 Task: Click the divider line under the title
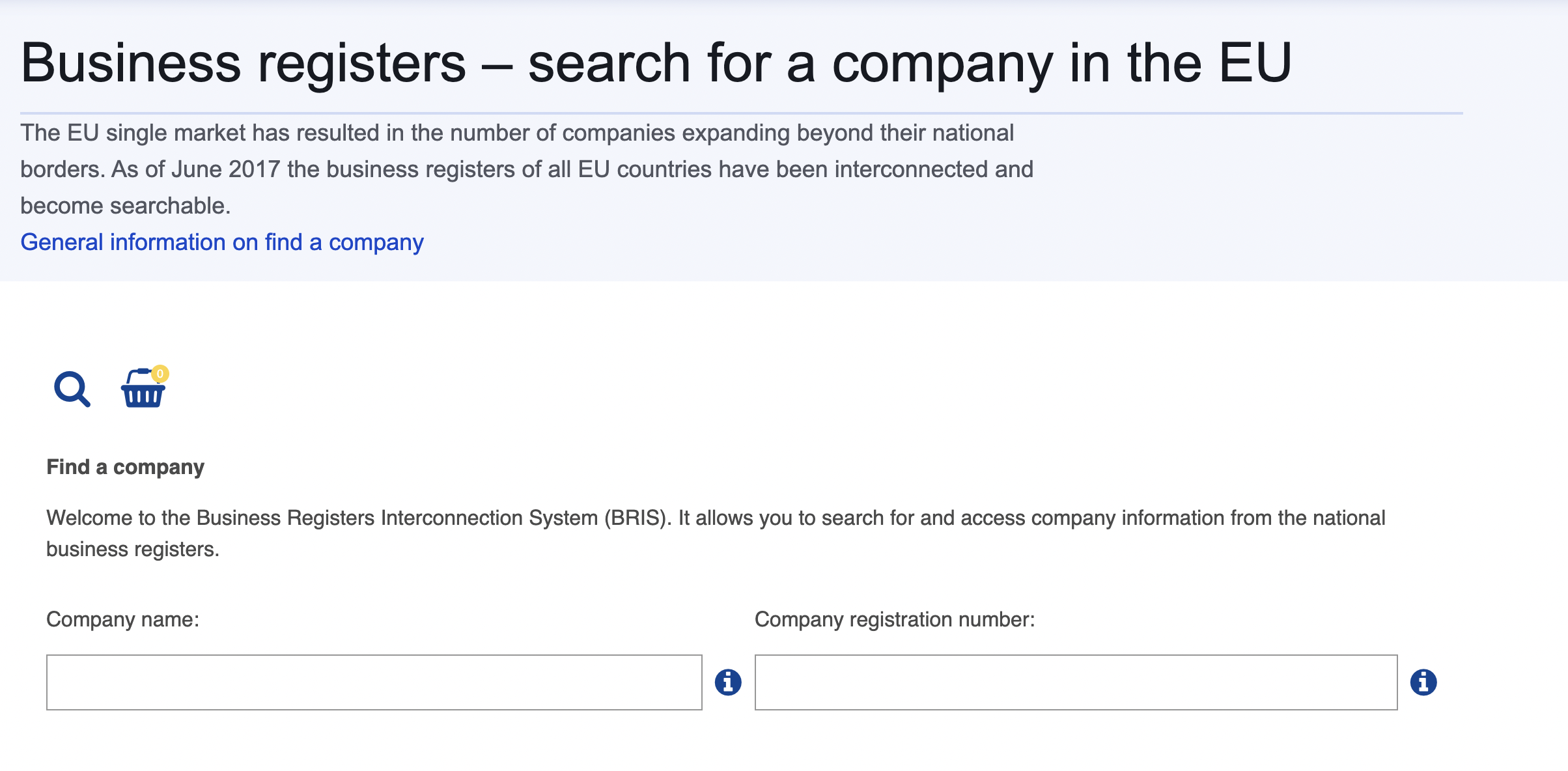(x=741, y=113)
